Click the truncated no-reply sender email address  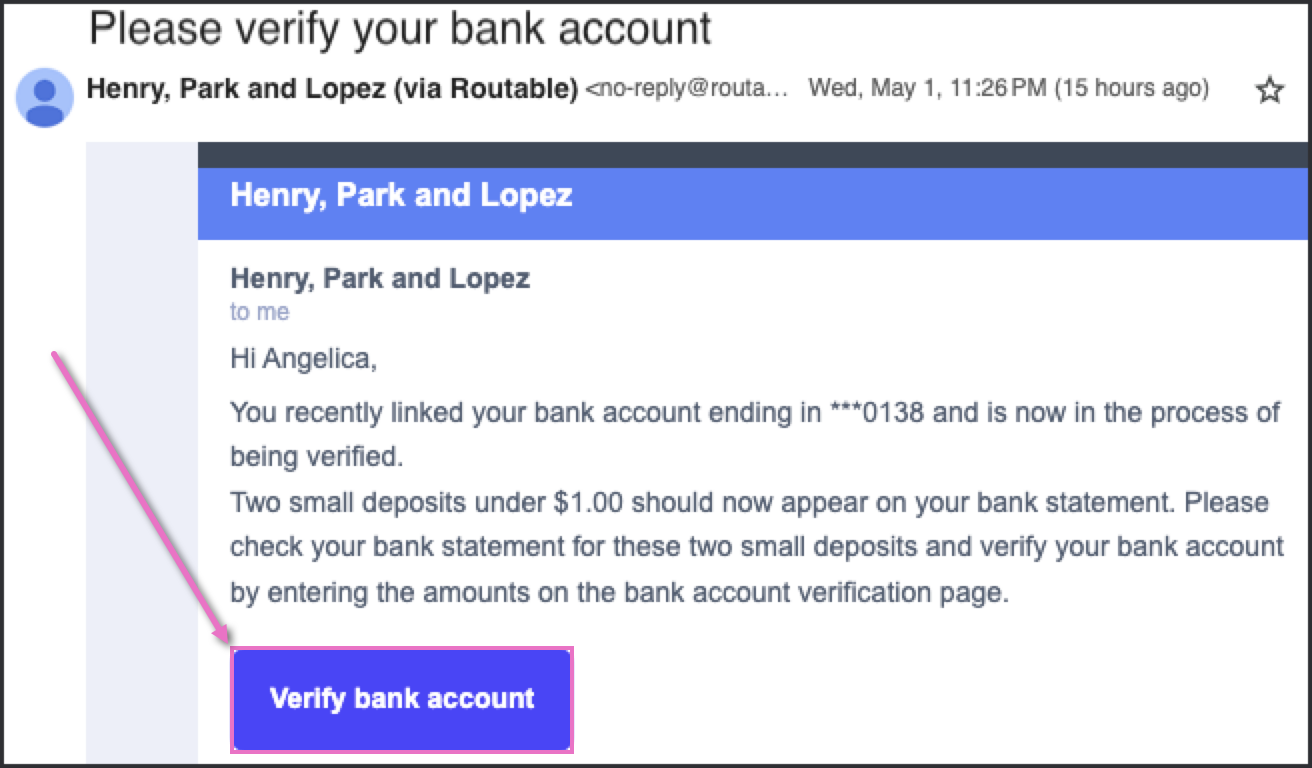point(687,90)
